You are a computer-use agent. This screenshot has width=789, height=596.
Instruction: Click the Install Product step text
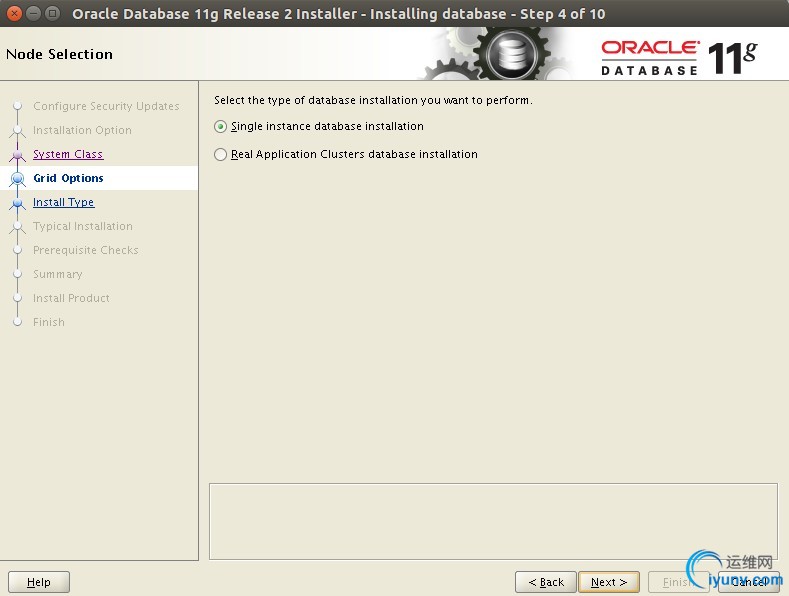coord(71,298)
